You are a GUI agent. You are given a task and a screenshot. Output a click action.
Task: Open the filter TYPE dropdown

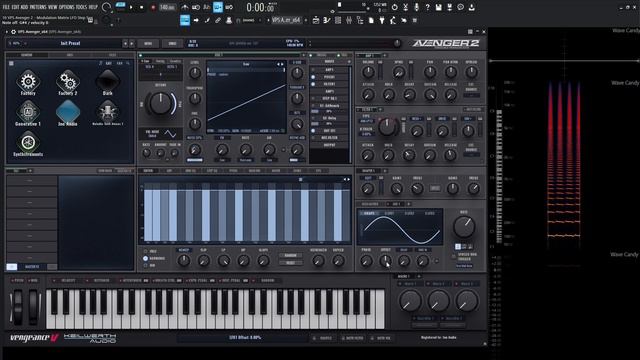tap(366, 121)
